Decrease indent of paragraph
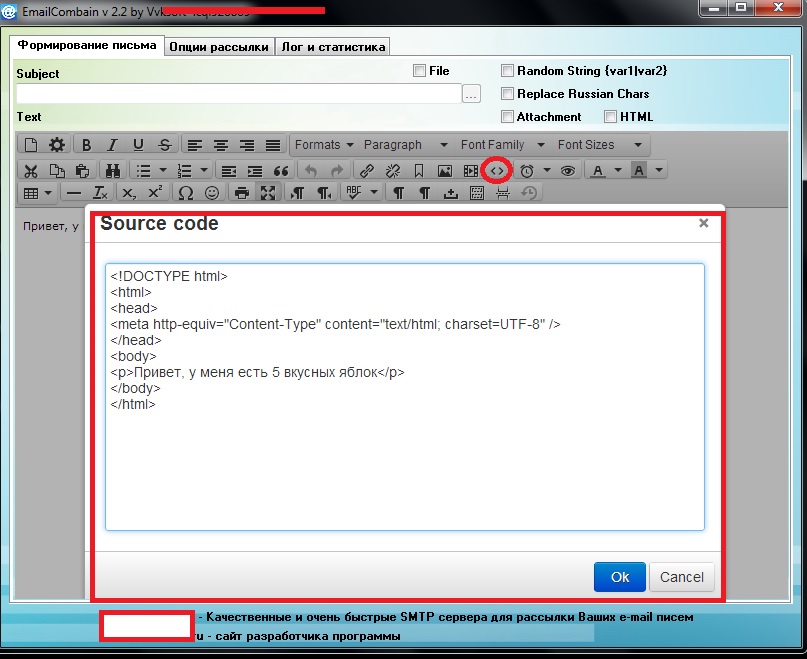 pyautogui.click(x=229, y=171)
